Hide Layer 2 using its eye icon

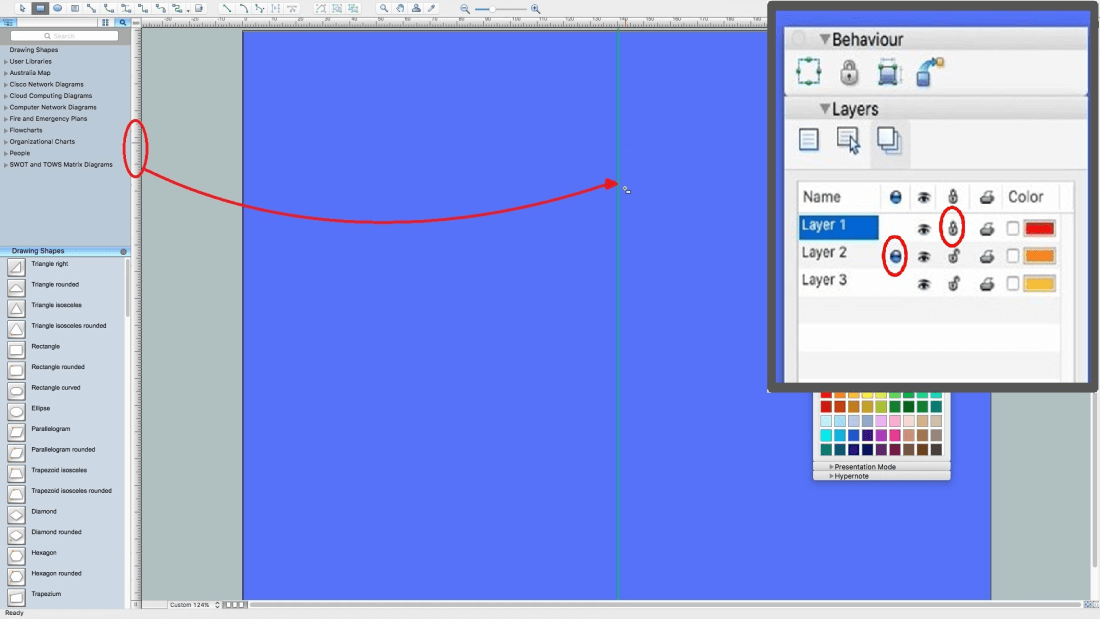(x=924, y=257)
